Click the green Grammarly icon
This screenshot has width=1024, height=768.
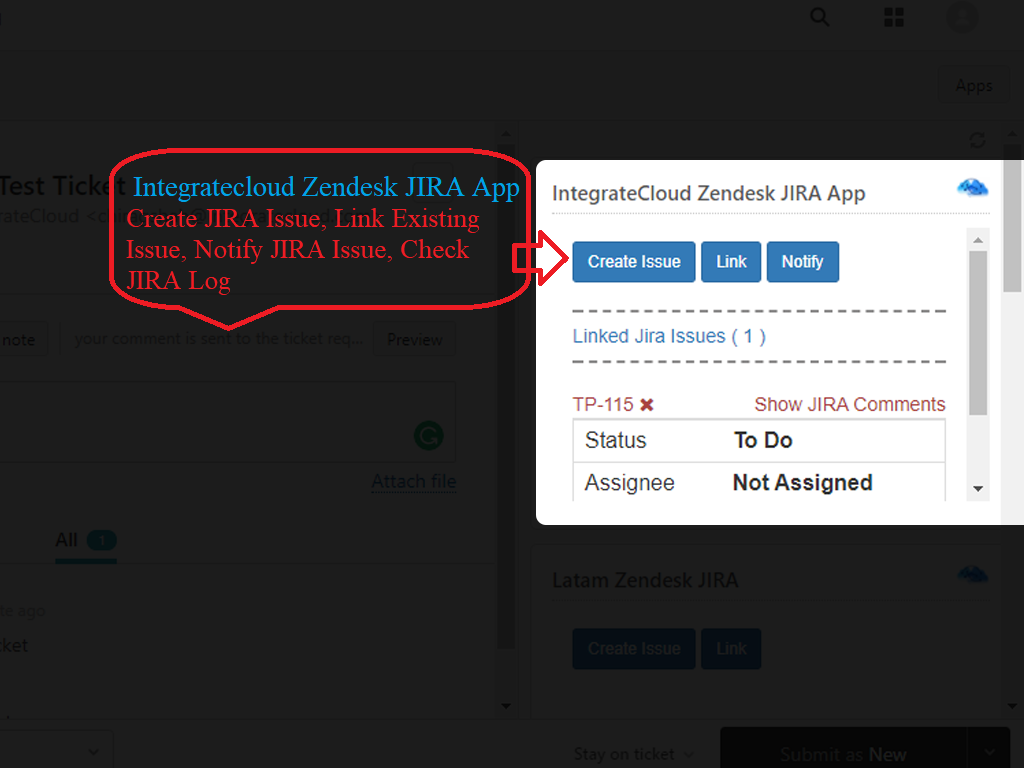429,436
